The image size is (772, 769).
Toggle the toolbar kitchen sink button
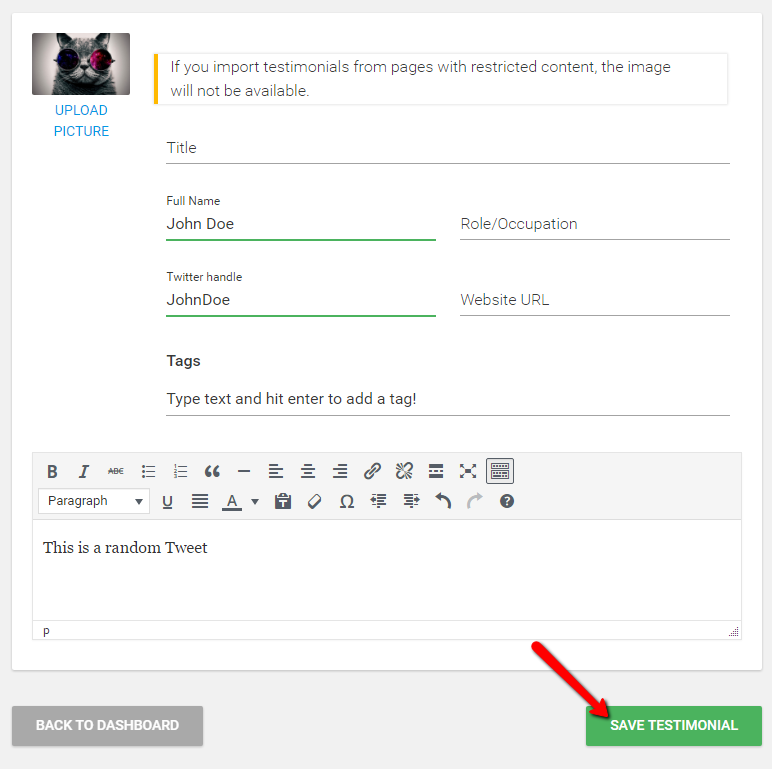pyautogui.click(x=500, y=471)
